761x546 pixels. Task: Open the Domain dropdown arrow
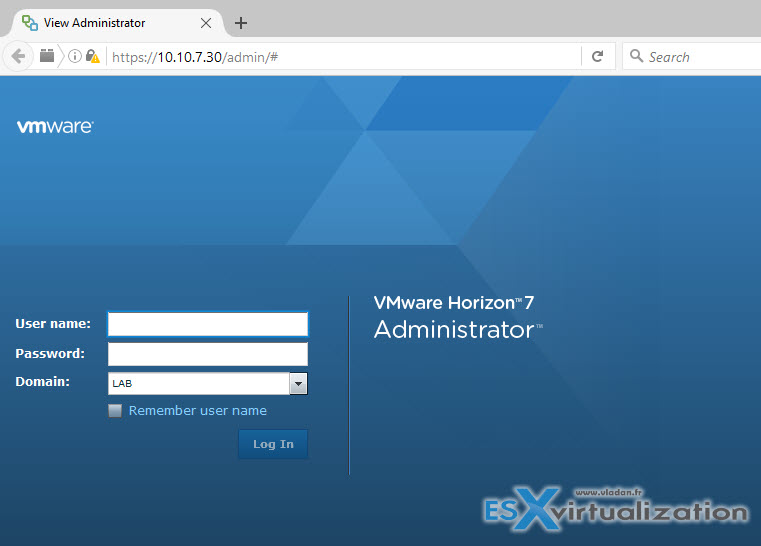(x=298, y=383)
